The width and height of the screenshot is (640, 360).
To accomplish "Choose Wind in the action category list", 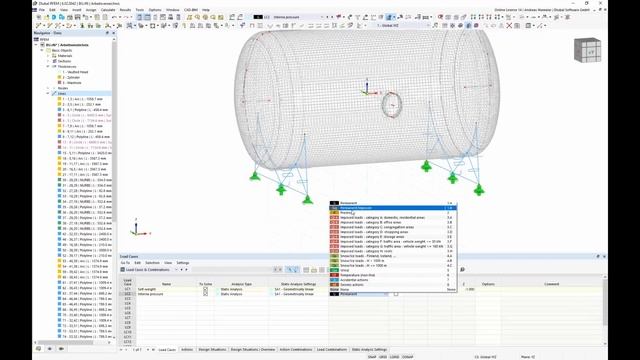I will click(x=393, y=270).
